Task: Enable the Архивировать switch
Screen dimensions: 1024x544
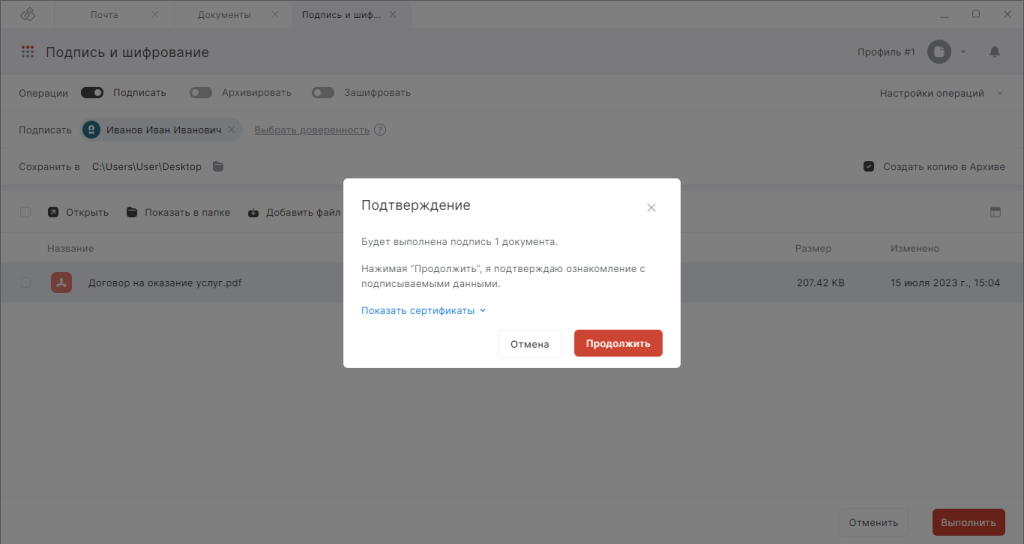Action: [200, 93]
